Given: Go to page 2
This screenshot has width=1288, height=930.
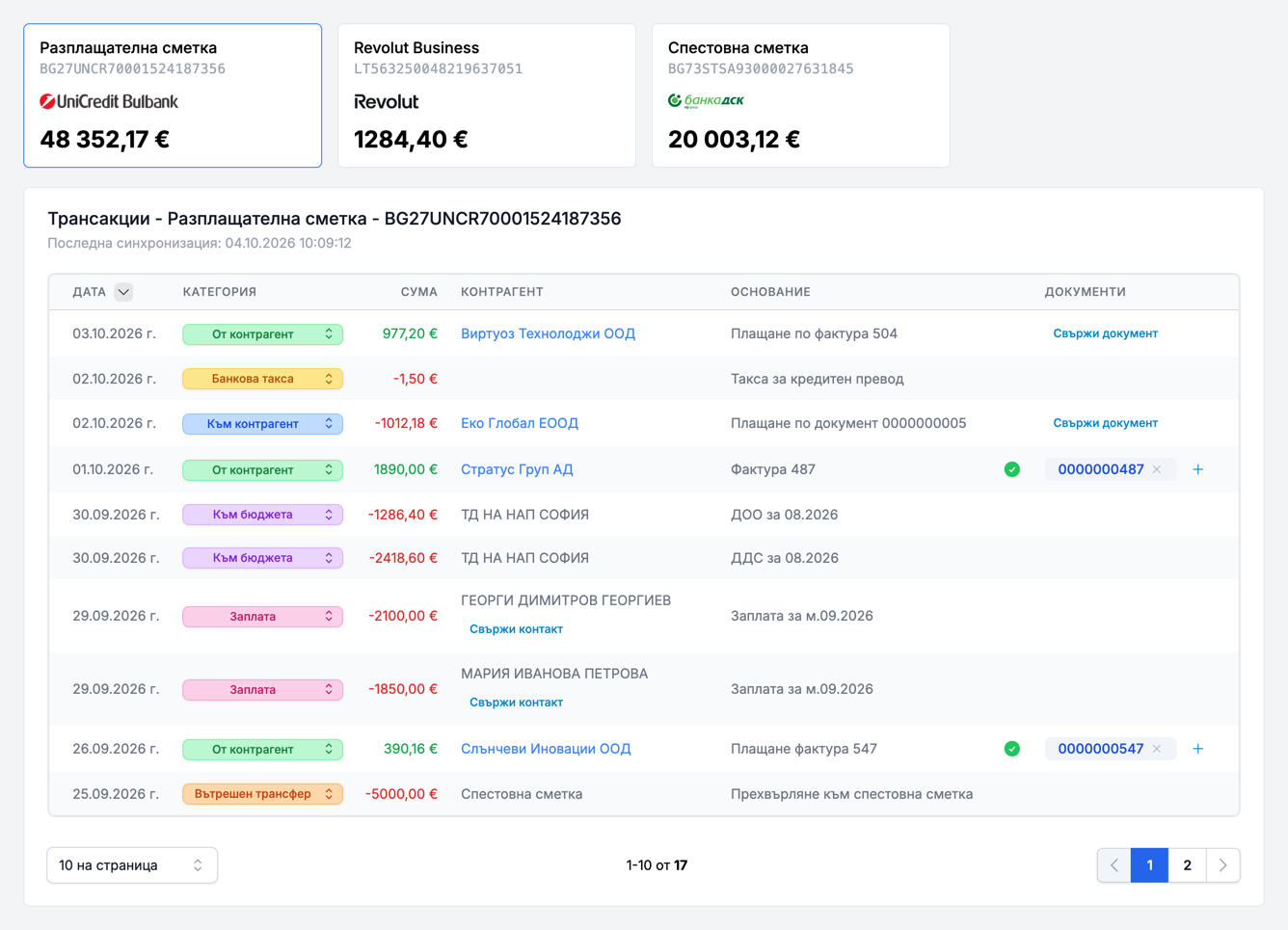Looking at the screenshot, I should click(1187, 865).
